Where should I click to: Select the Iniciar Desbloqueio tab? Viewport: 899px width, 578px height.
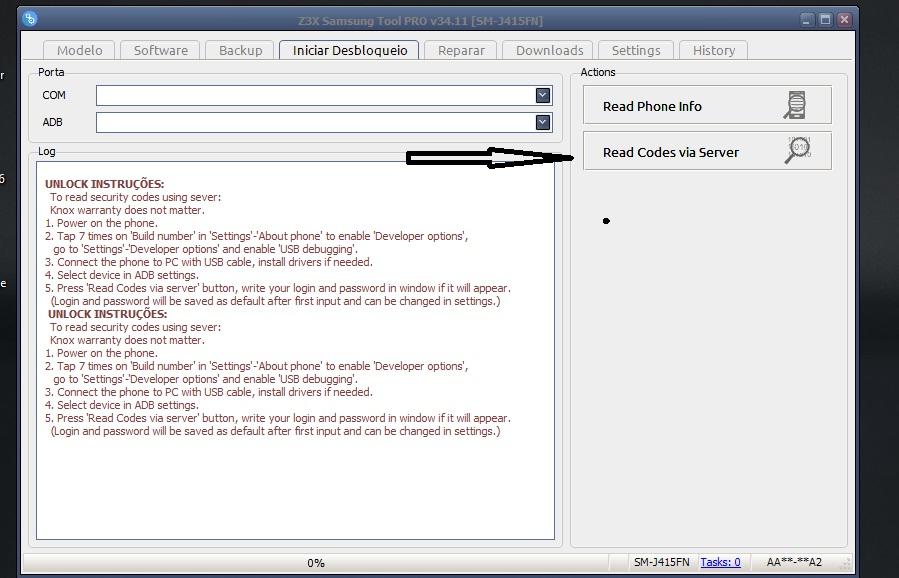[349, 50]
